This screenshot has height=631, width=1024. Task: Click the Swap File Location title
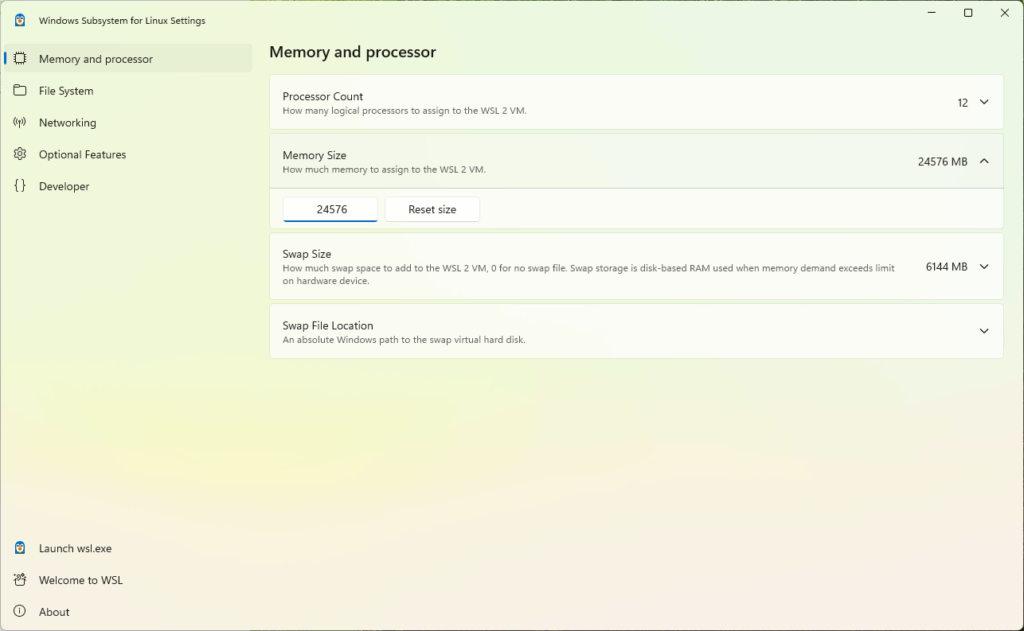click(328, 325)
